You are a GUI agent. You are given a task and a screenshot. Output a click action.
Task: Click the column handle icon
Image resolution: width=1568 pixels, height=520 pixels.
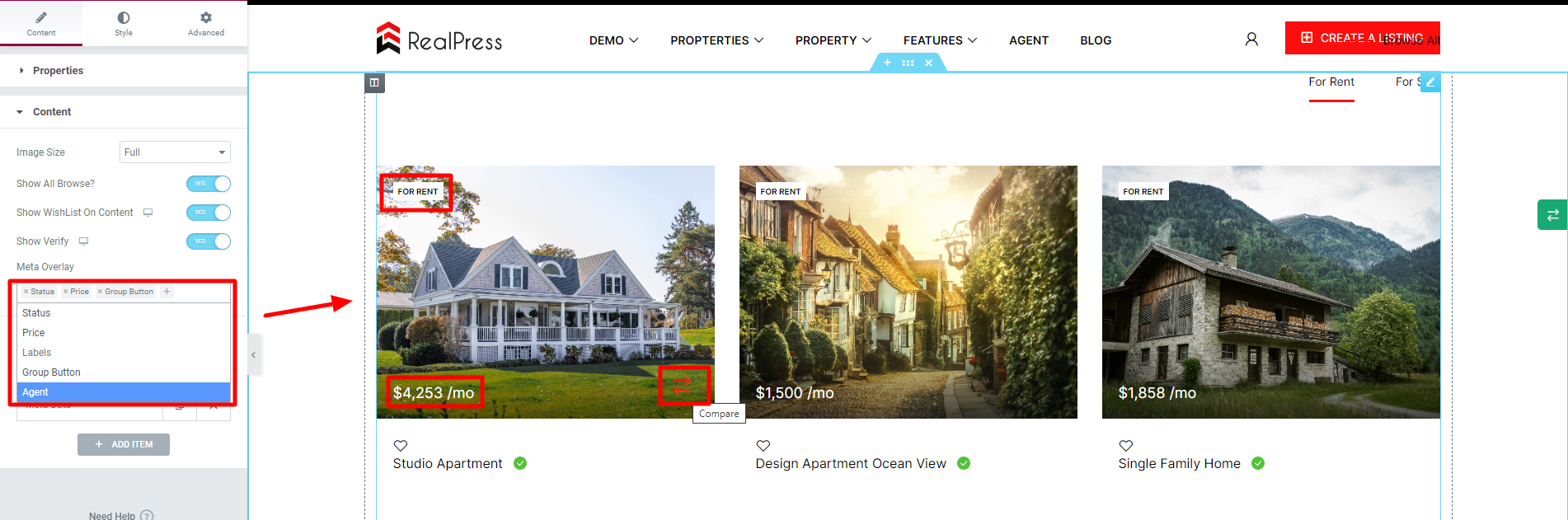click(374, 82)
